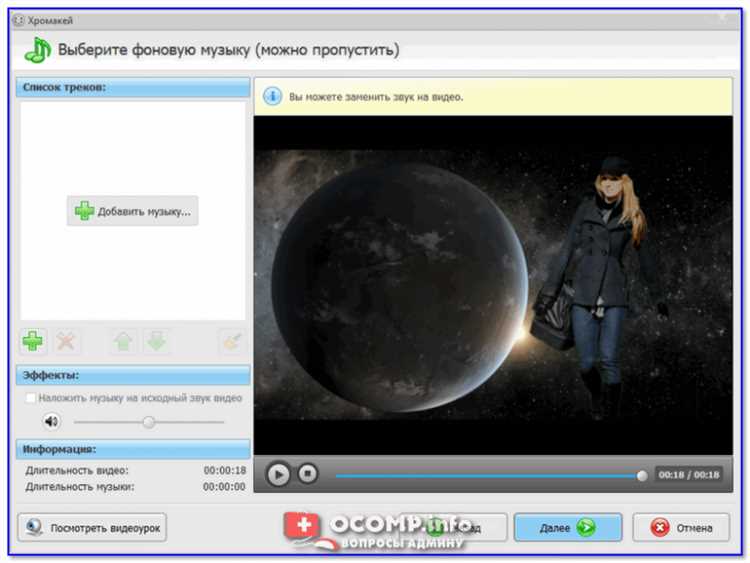Open 'Посмотреть видеоурок' tutorial button
Image resolution: width=750 pixels, height=563 pixels.
point(92,527)
